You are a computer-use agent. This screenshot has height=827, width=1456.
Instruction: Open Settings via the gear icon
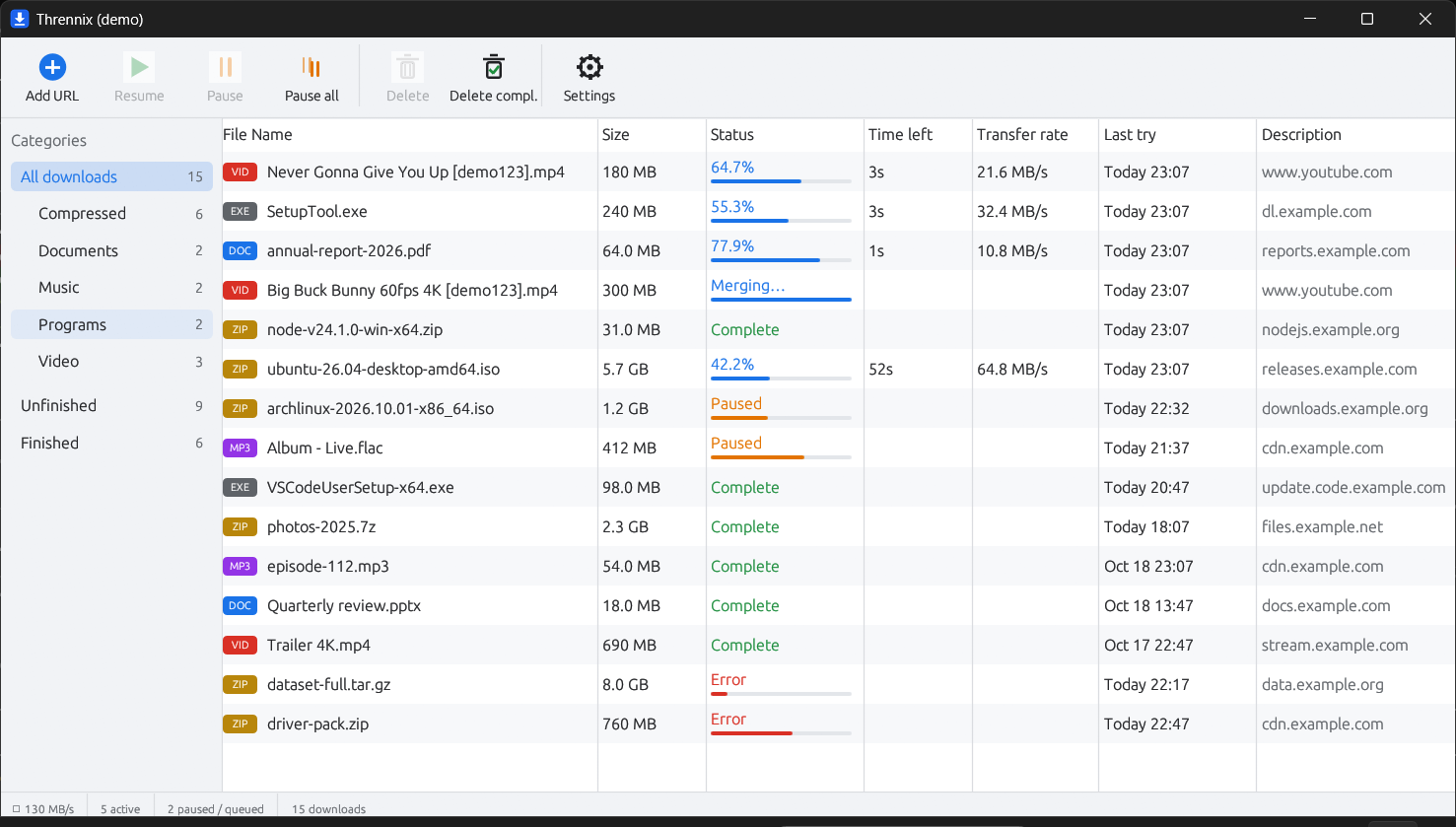589,67
